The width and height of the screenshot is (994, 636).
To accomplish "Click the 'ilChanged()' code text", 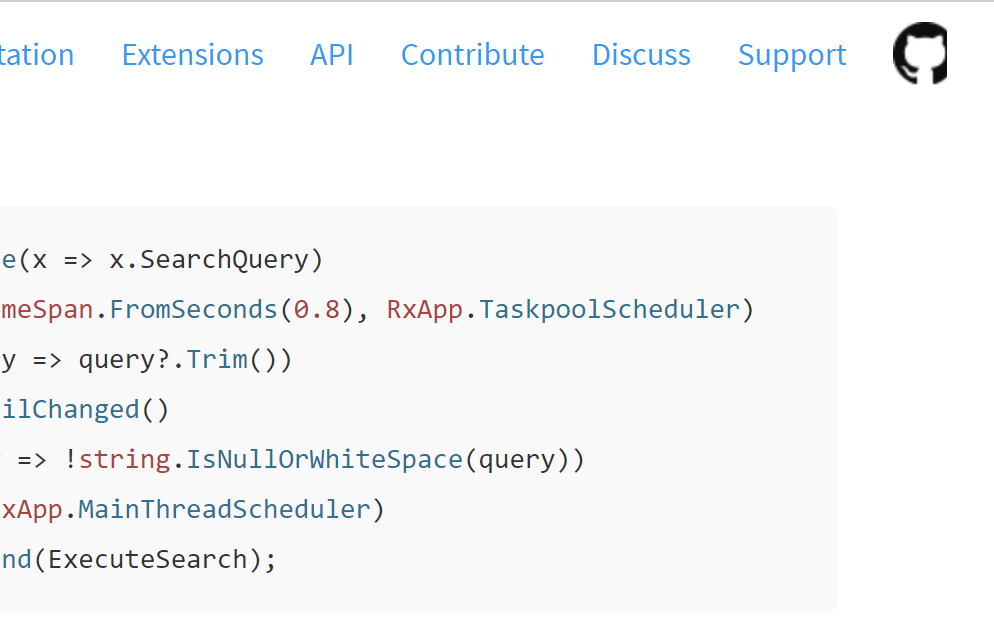I will tap(84, 410).
